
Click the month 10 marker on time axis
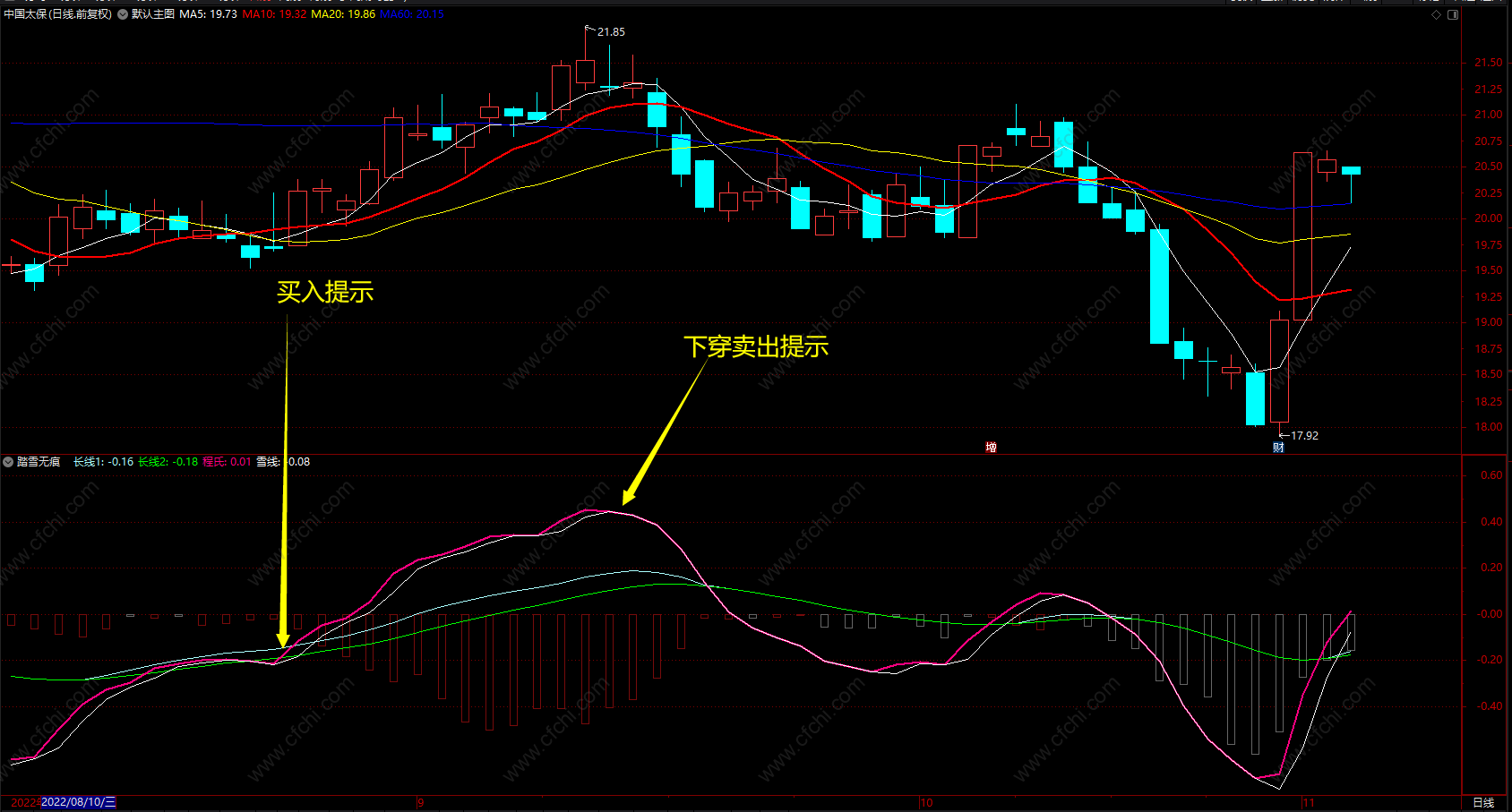coord(926,803)
